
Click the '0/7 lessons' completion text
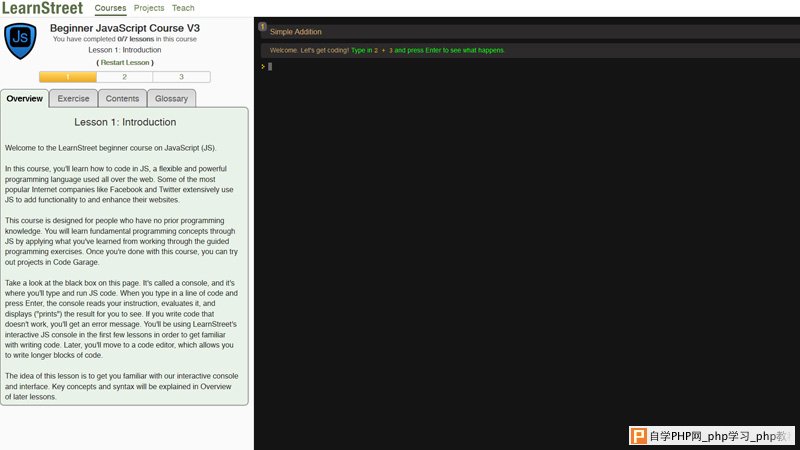coord(136,39)
